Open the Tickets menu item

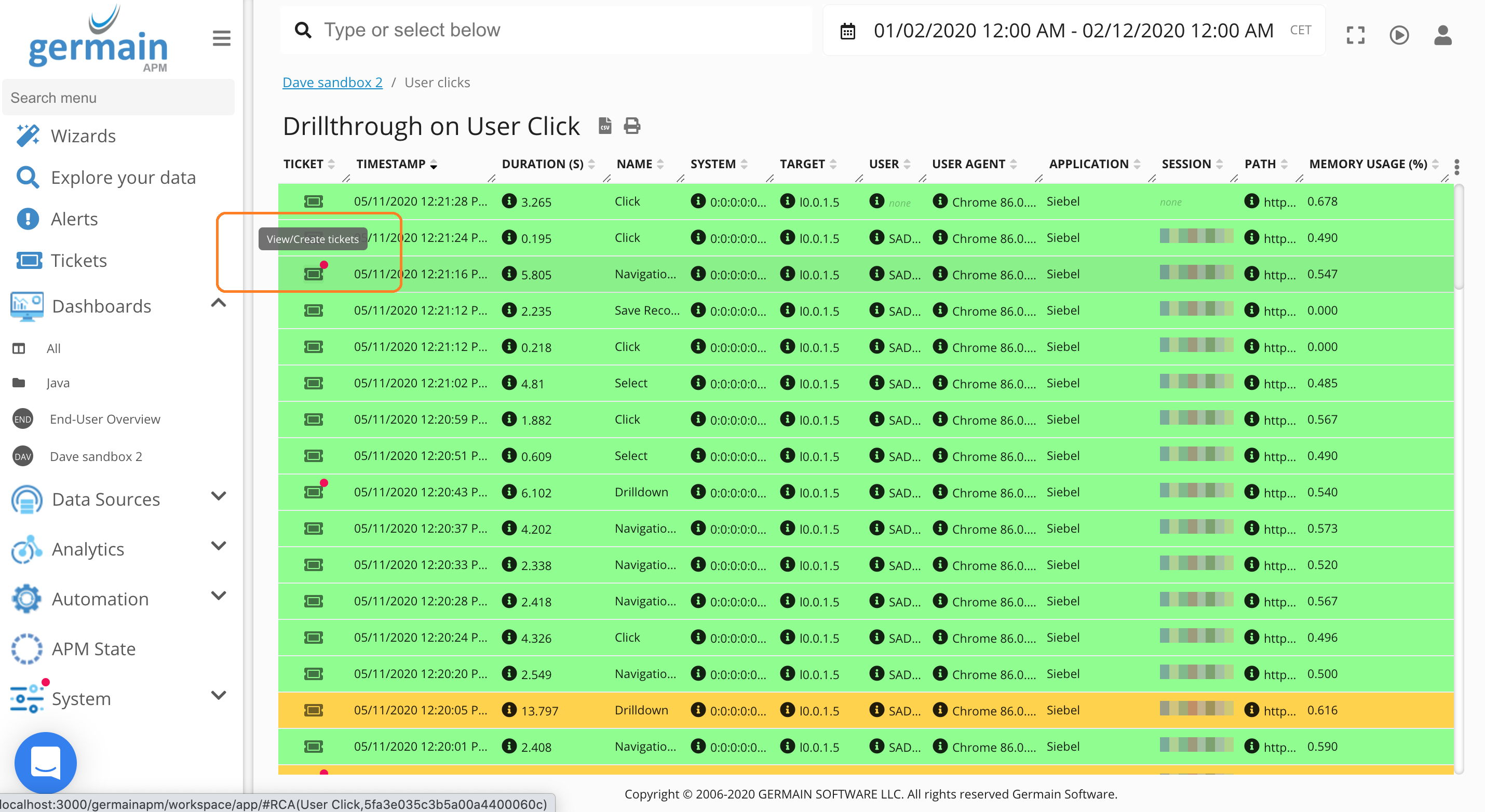click(x=78, y=261)
